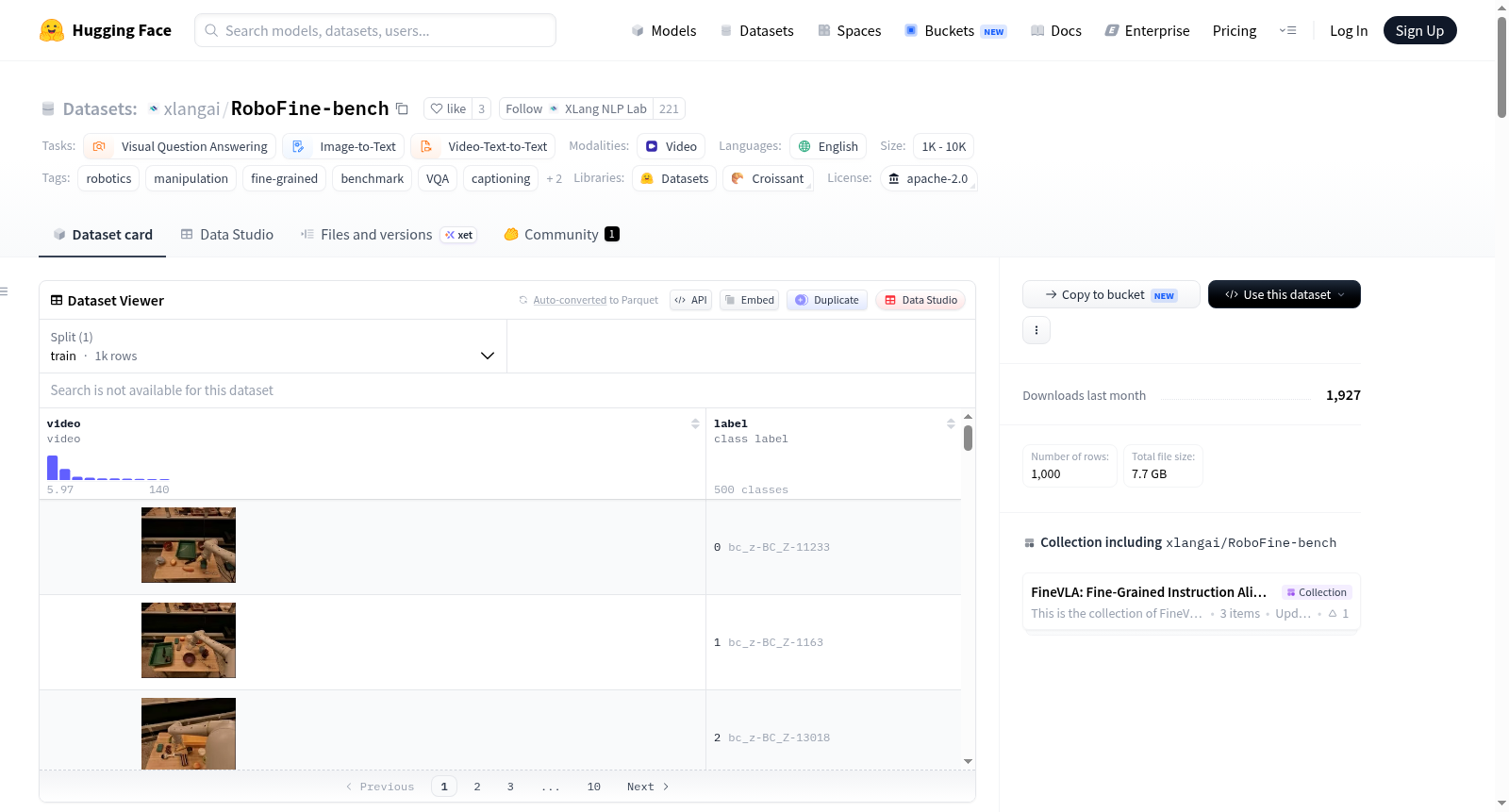Click the Duplicate button
Screen dimensions: 1509x812
click(x=827, y=300)
